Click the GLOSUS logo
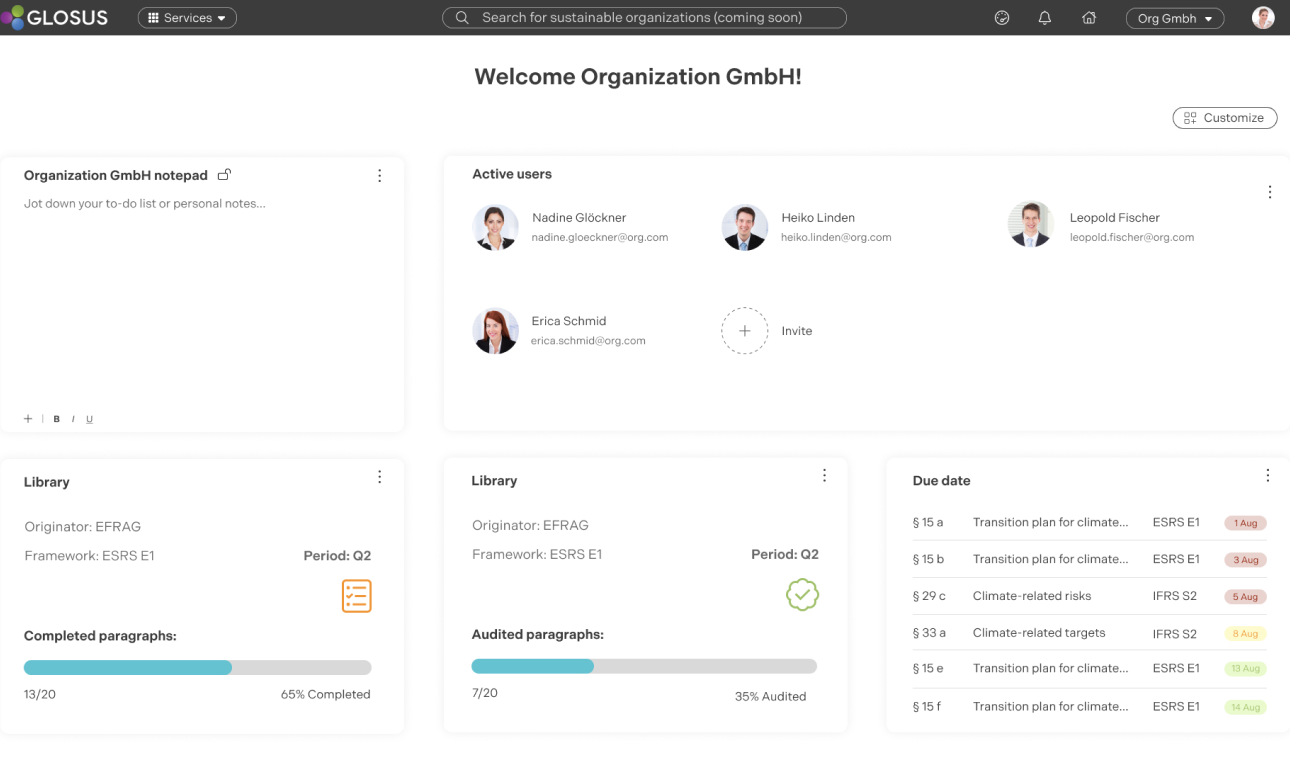The image size is (1290, 765). tap(54, 17)
